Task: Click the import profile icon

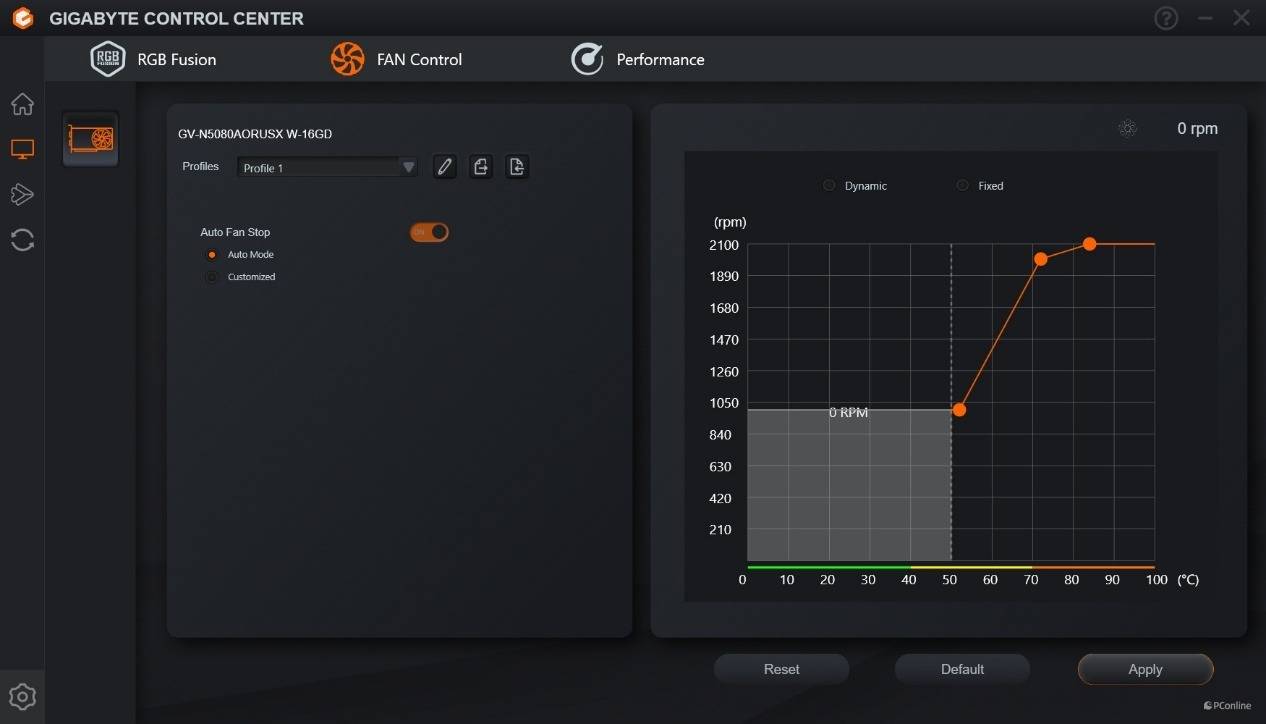Action: [516, 167]
